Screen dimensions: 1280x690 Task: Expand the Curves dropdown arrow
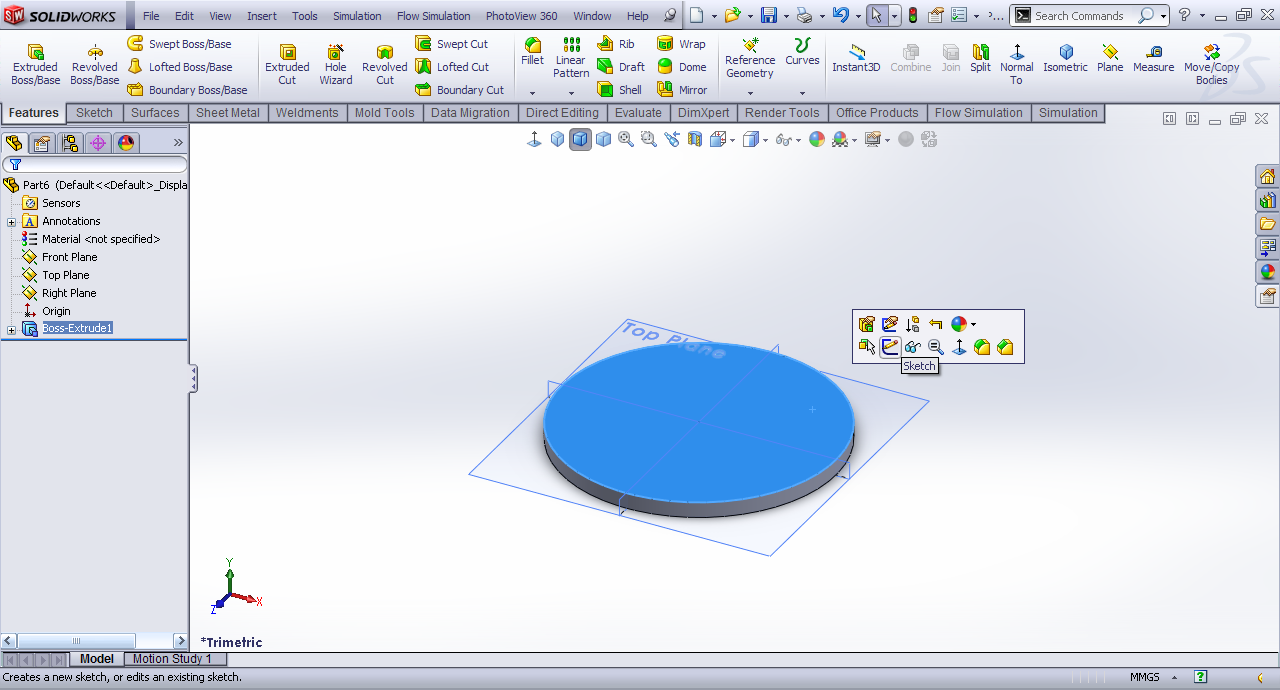tap(802, 93)
